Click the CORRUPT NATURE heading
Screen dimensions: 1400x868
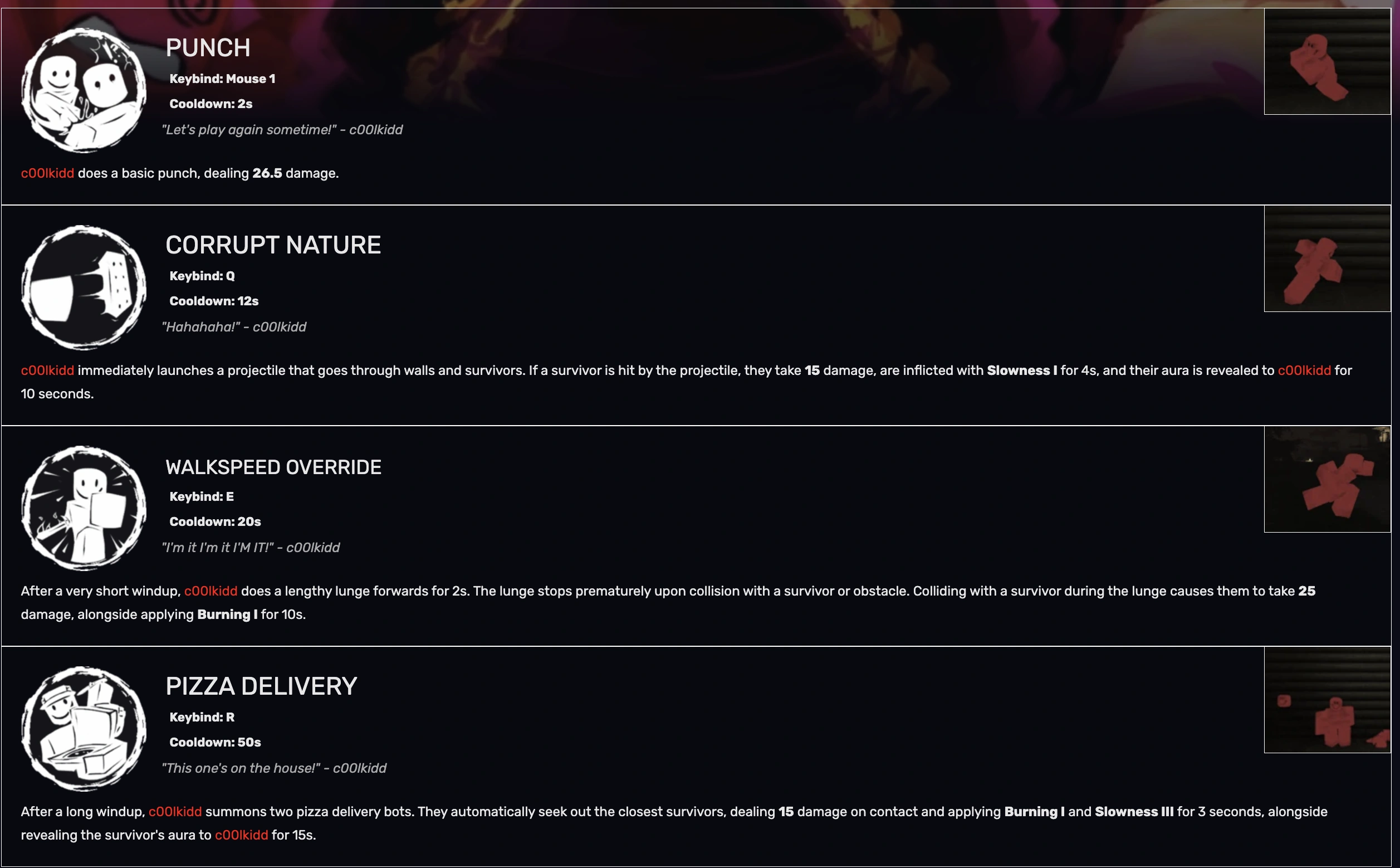(x=273, y=245)
